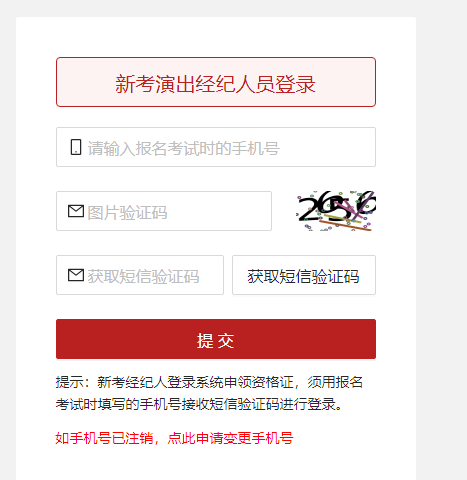Click the 如手机号已注销 red text

pos(104,438)
